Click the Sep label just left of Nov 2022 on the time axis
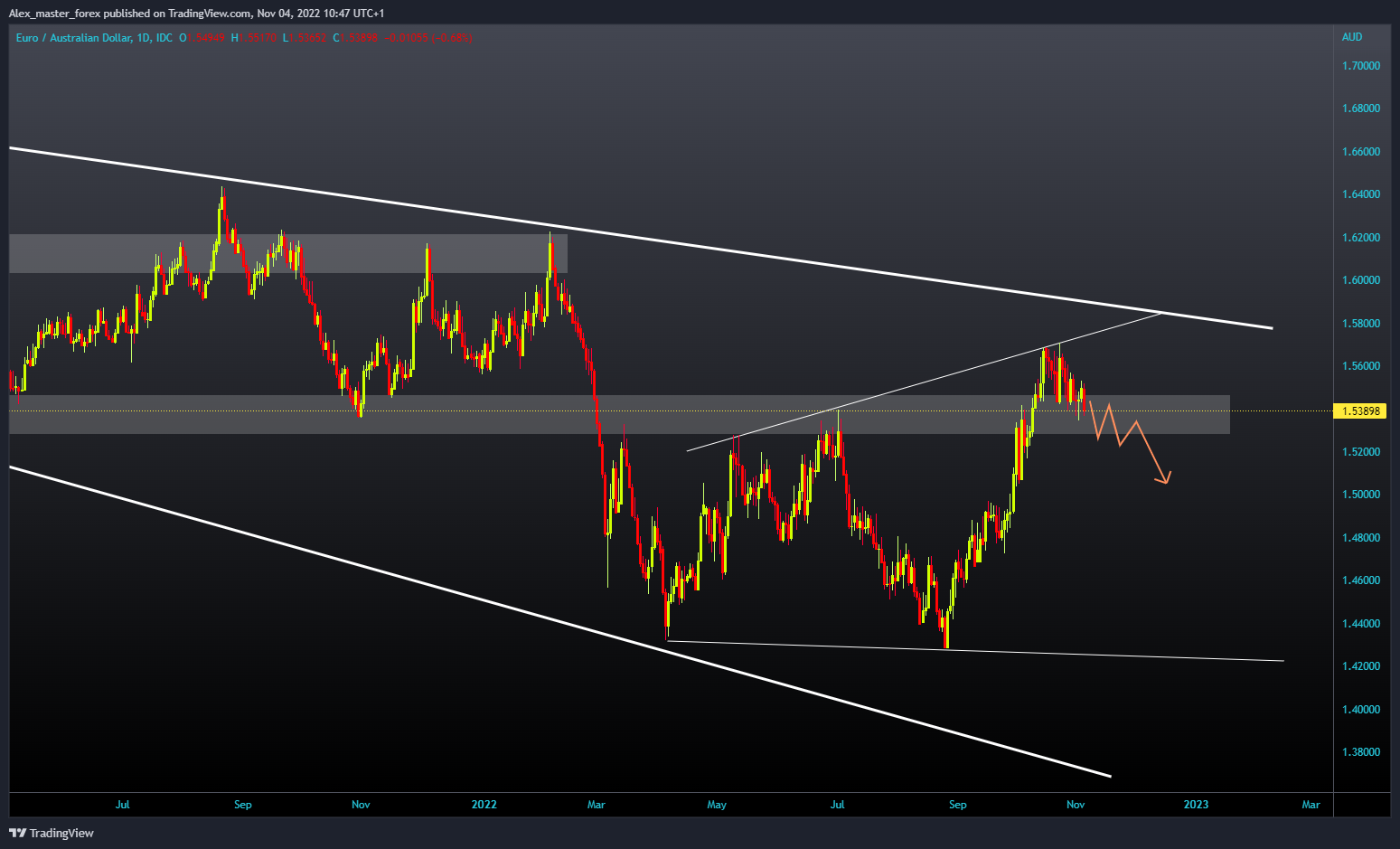1400x849 pixels. 958,805
